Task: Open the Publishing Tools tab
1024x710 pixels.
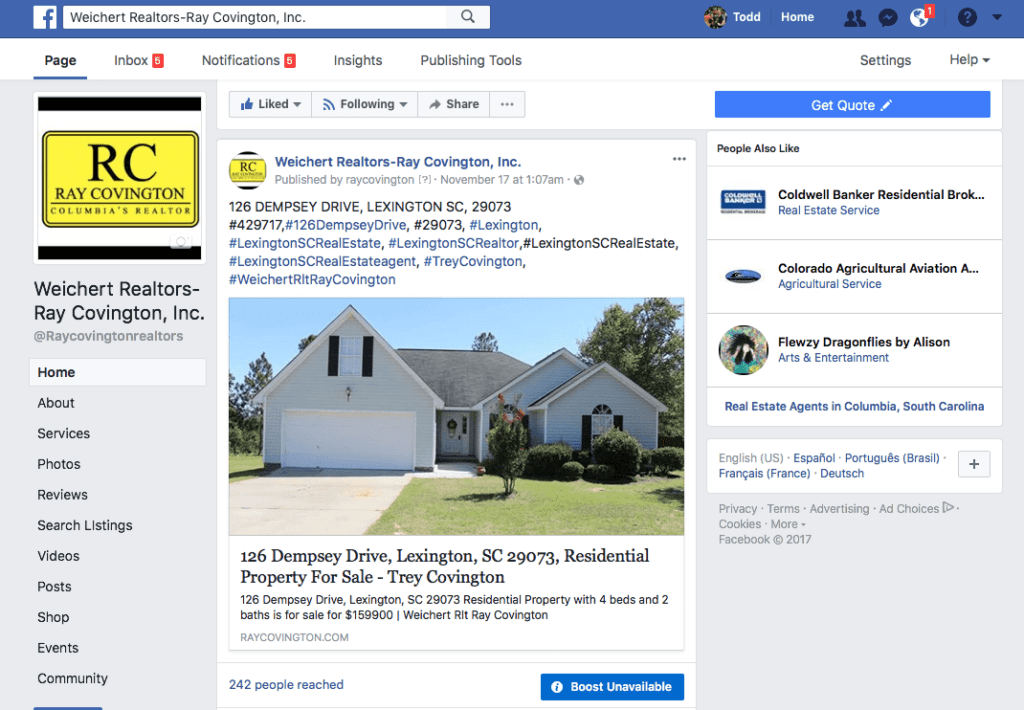Action: tap(471, 60)
